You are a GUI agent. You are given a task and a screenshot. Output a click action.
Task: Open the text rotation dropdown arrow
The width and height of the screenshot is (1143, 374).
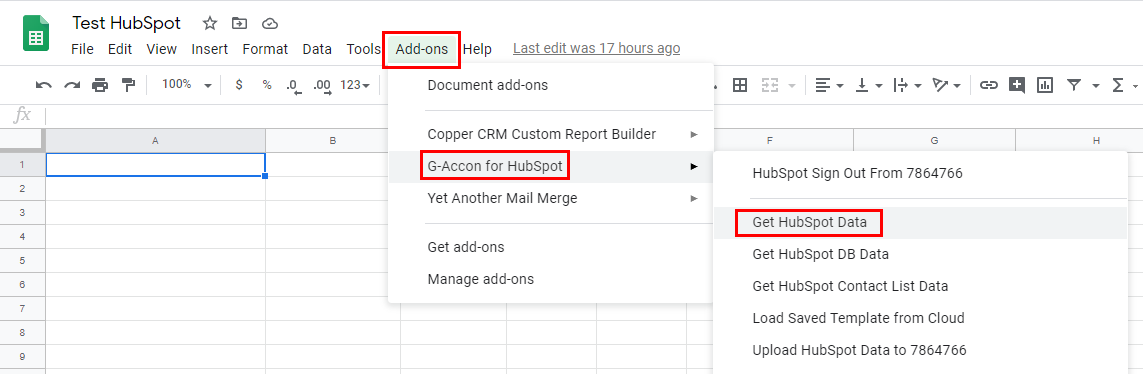[957, 86]
